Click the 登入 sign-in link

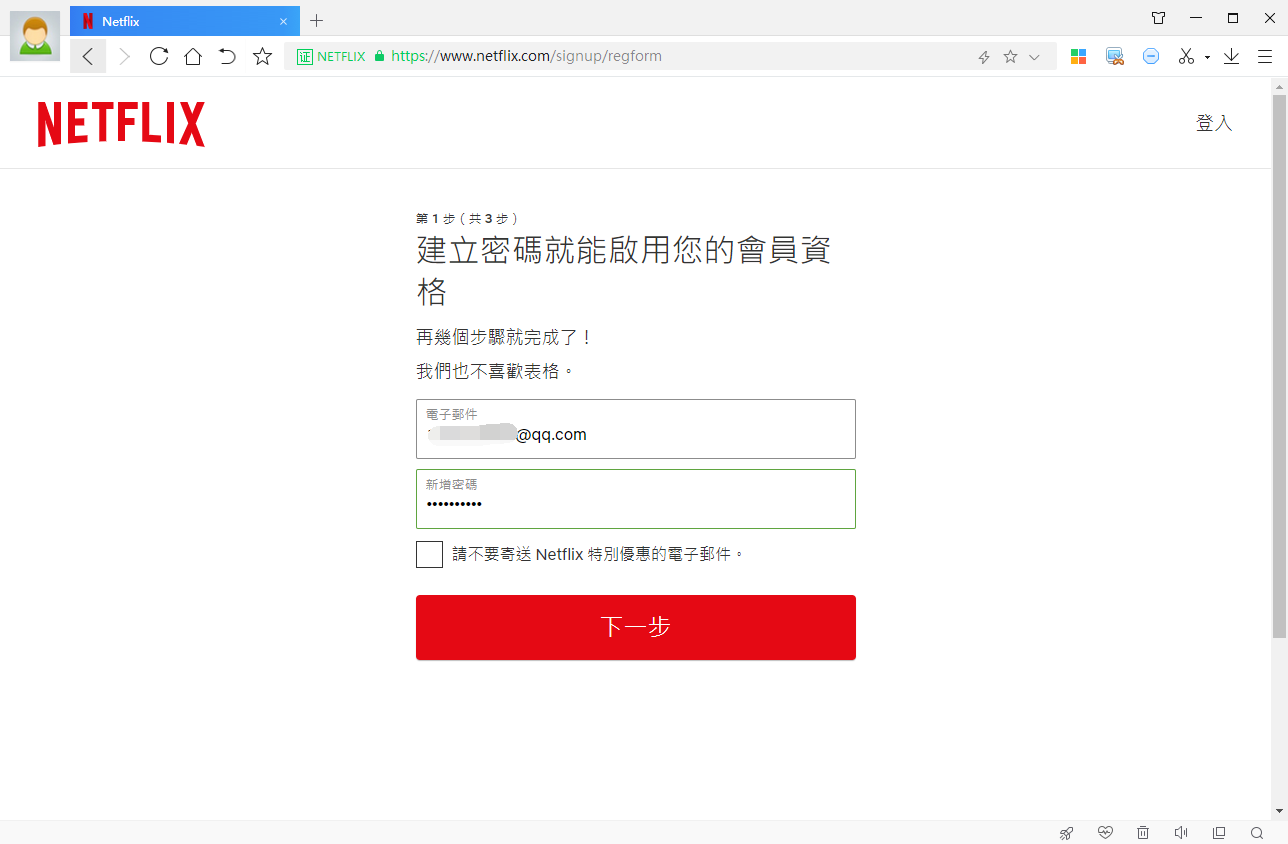[1214, 123]
